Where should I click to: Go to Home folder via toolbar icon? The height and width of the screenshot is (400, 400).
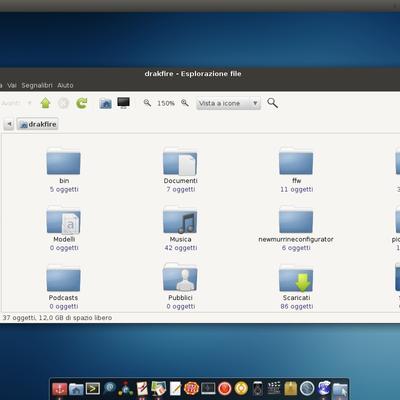(x=105, y=103)
